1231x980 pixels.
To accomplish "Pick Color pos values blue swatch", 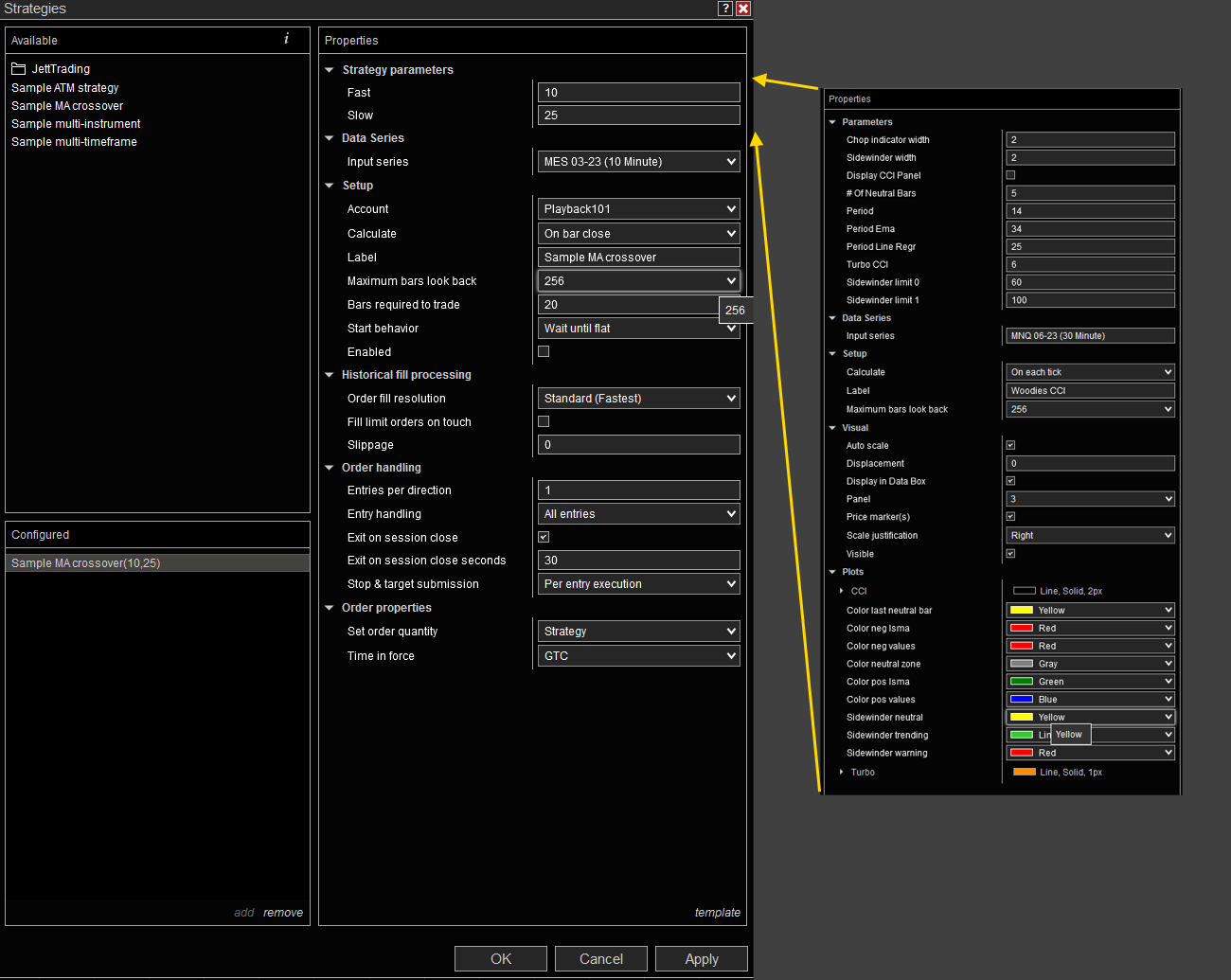I will tap(1022, 700).
